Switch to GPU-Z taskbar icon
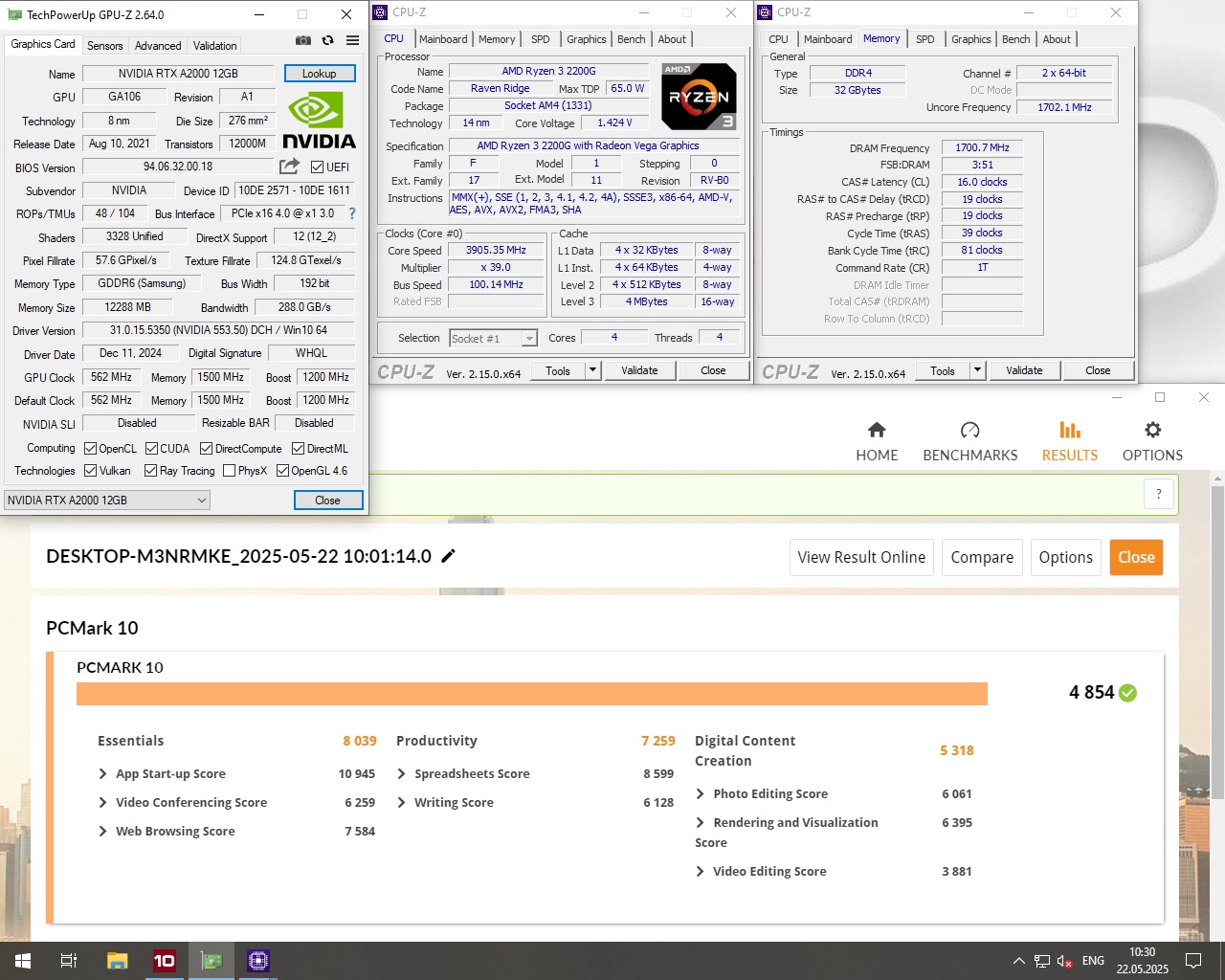This screenshot has width=1225, height=980. 212,961
